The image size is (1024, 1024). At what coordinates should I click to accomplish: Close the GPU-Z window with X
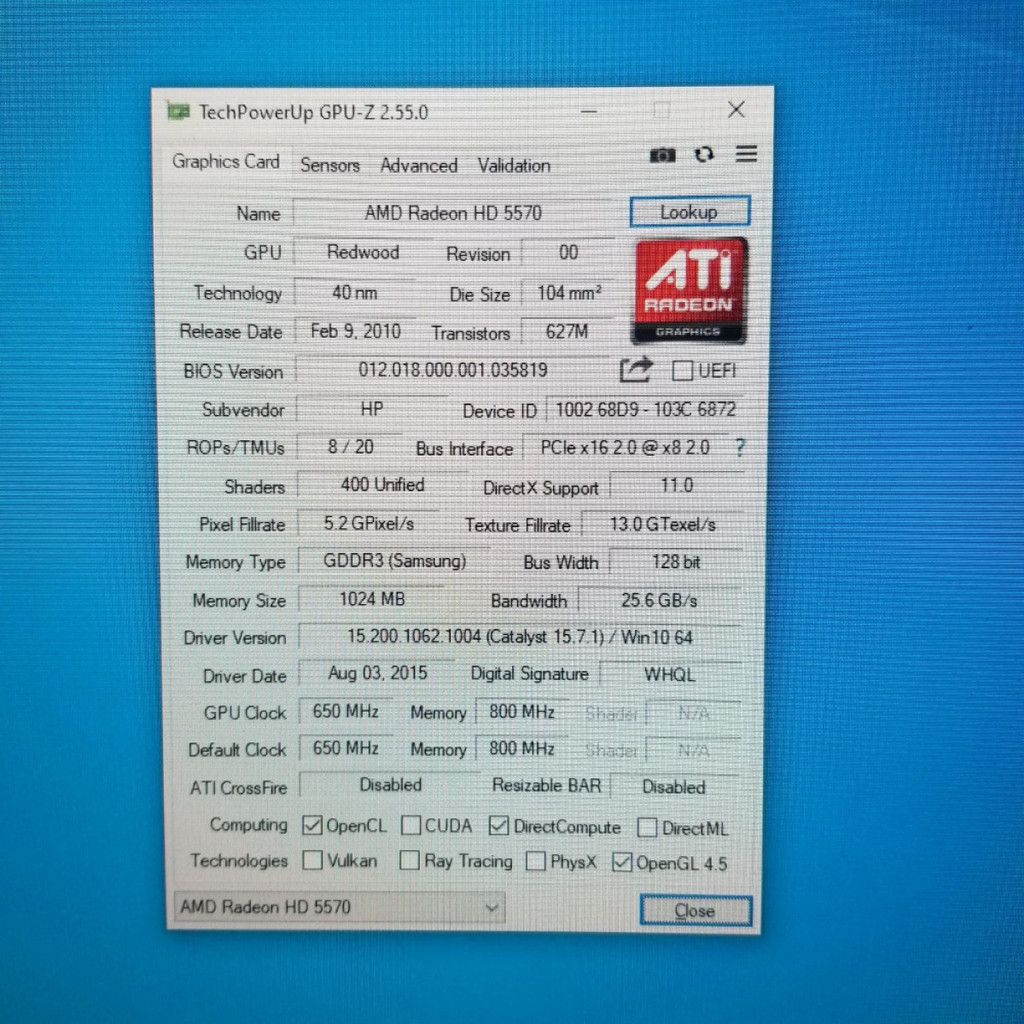pyautogui.click(x=736, y=110)
